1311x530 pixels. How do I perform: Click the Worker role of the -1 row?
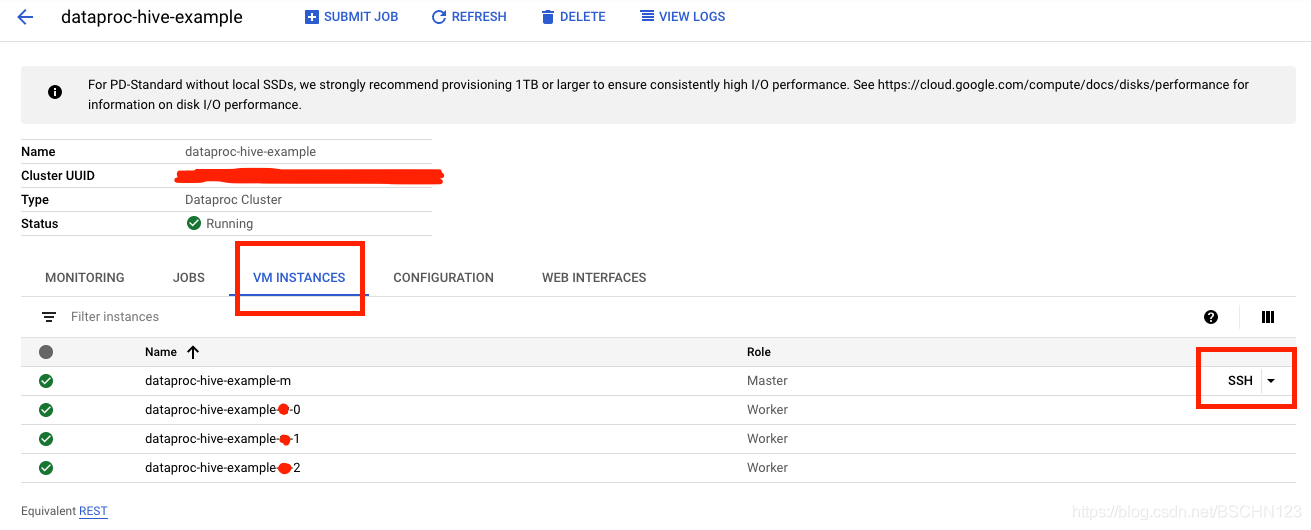coord(767,439)
